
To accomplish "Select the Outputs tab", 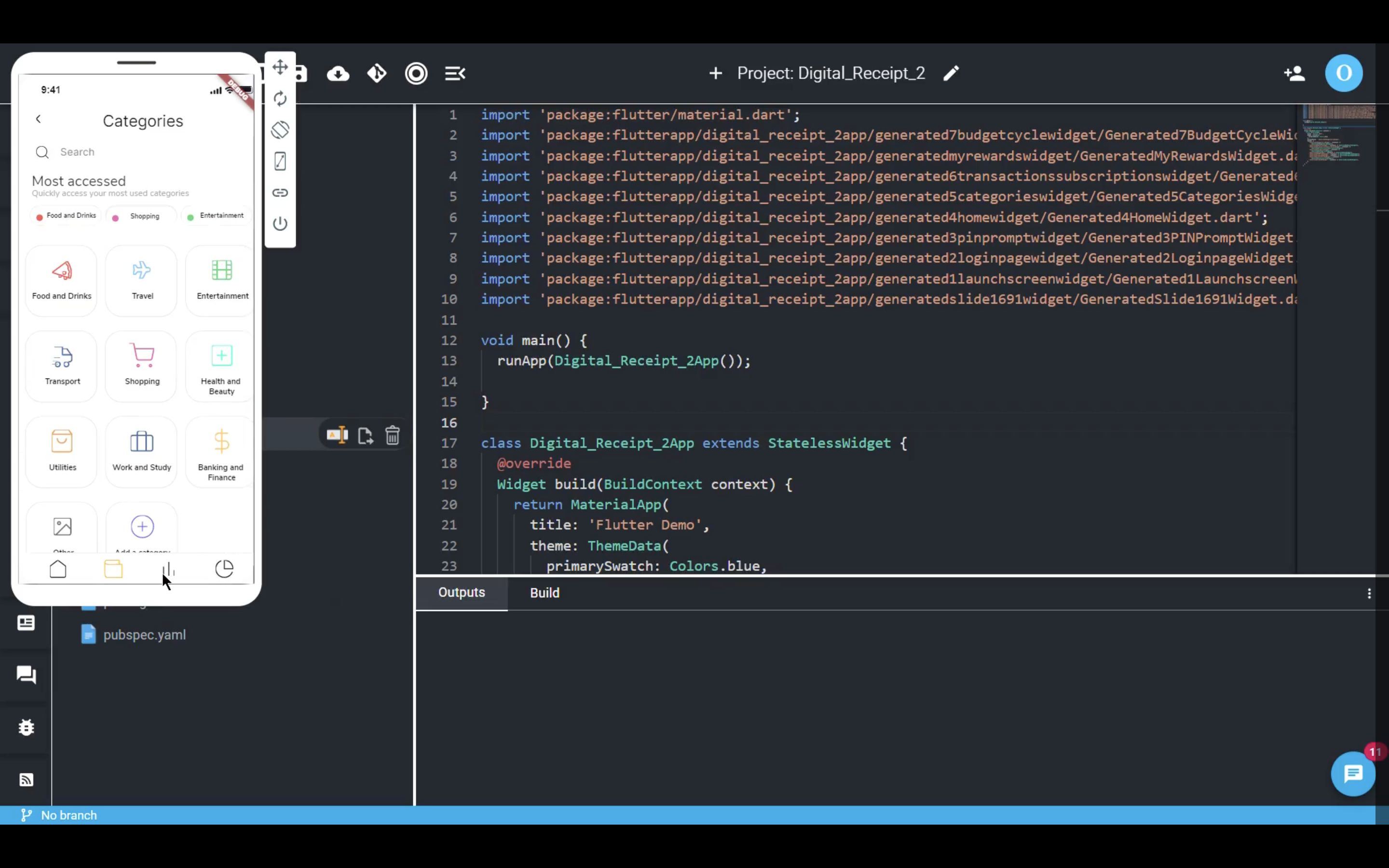I will 462,593.
